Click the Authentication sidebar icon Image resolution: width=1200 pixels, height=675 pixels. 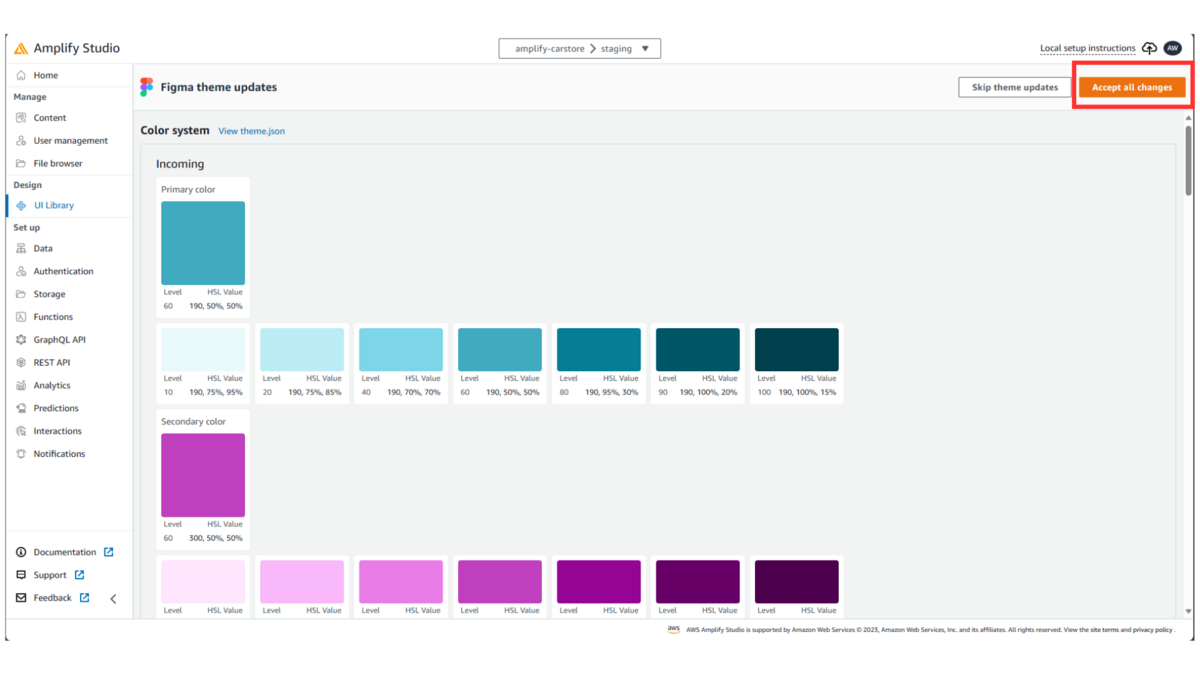(x=21, y=272)
